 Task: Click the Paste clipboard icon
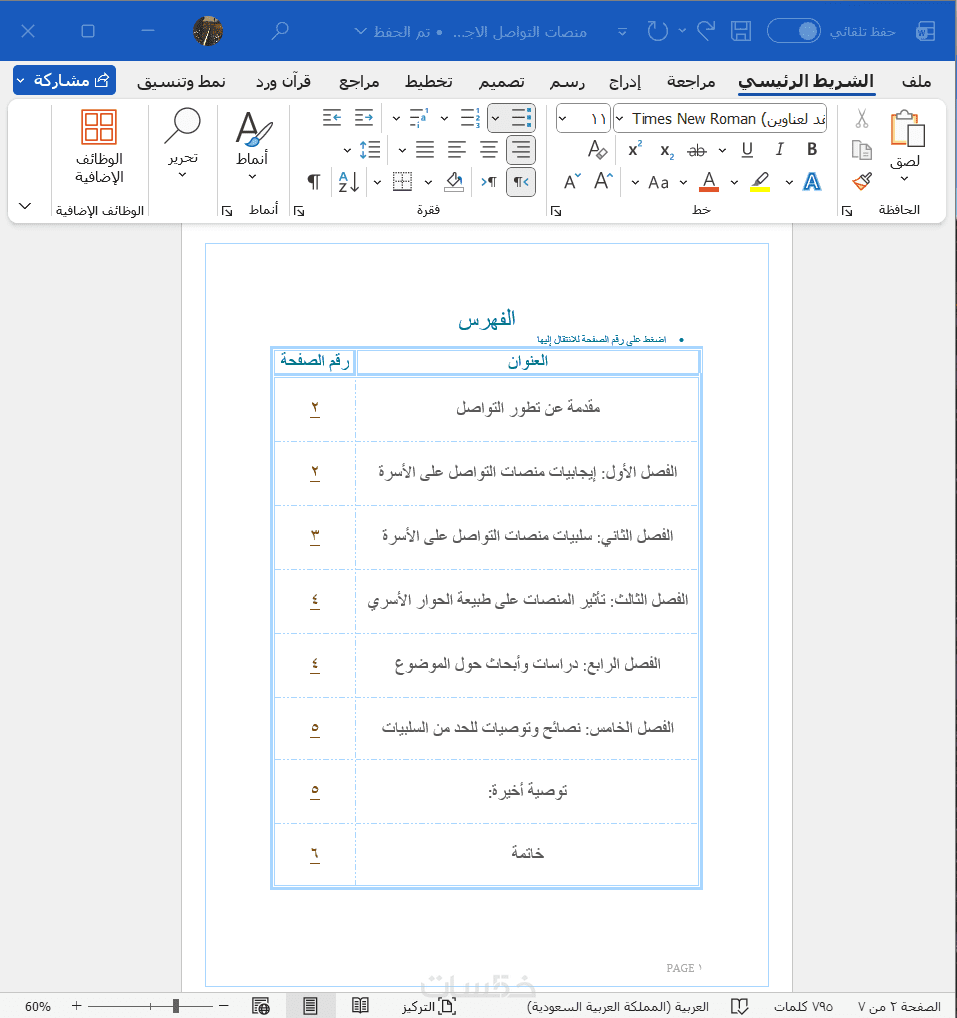[x=907, y=129]
